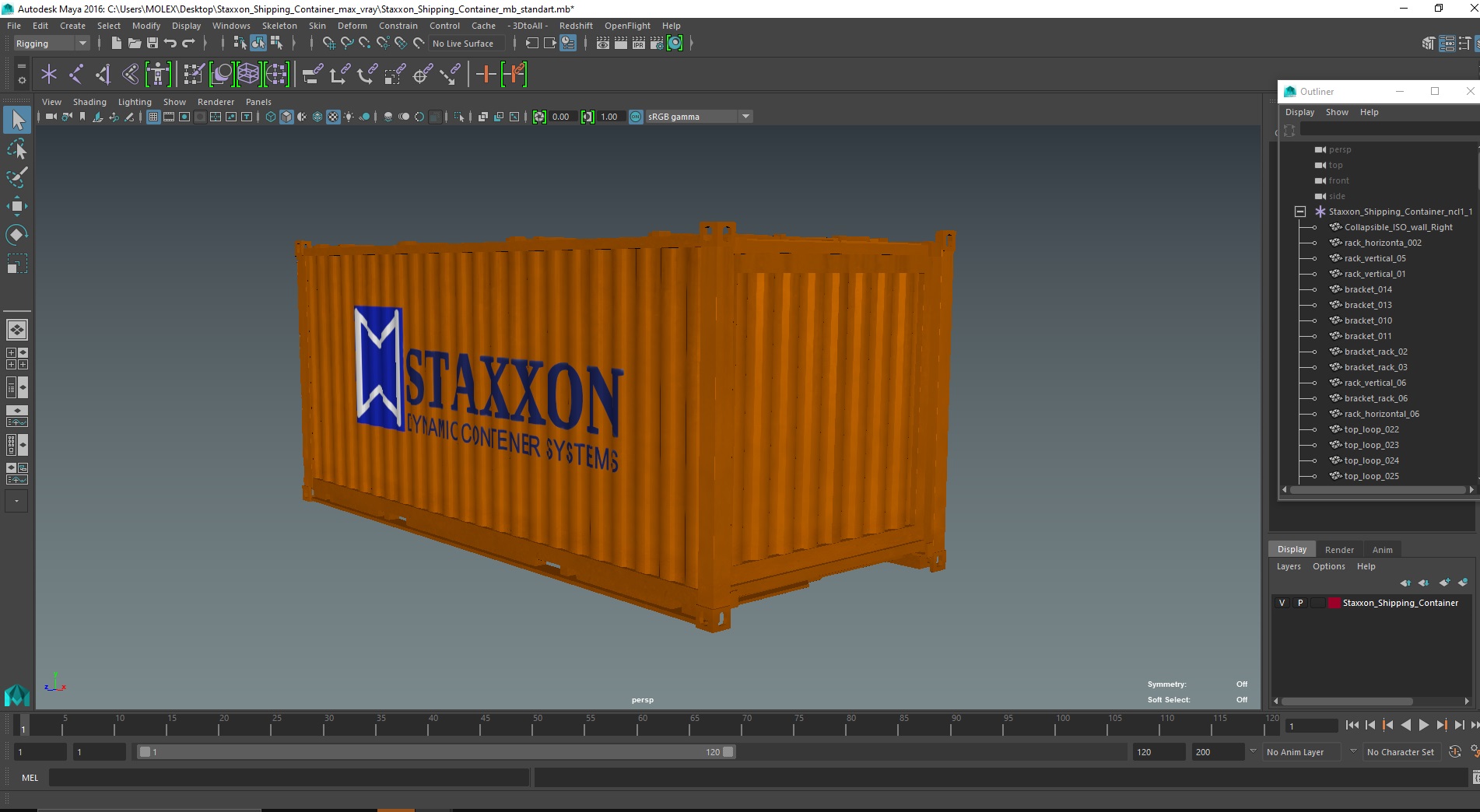
Task: Toggle color management ON button
Action: [x=636, y=117]
